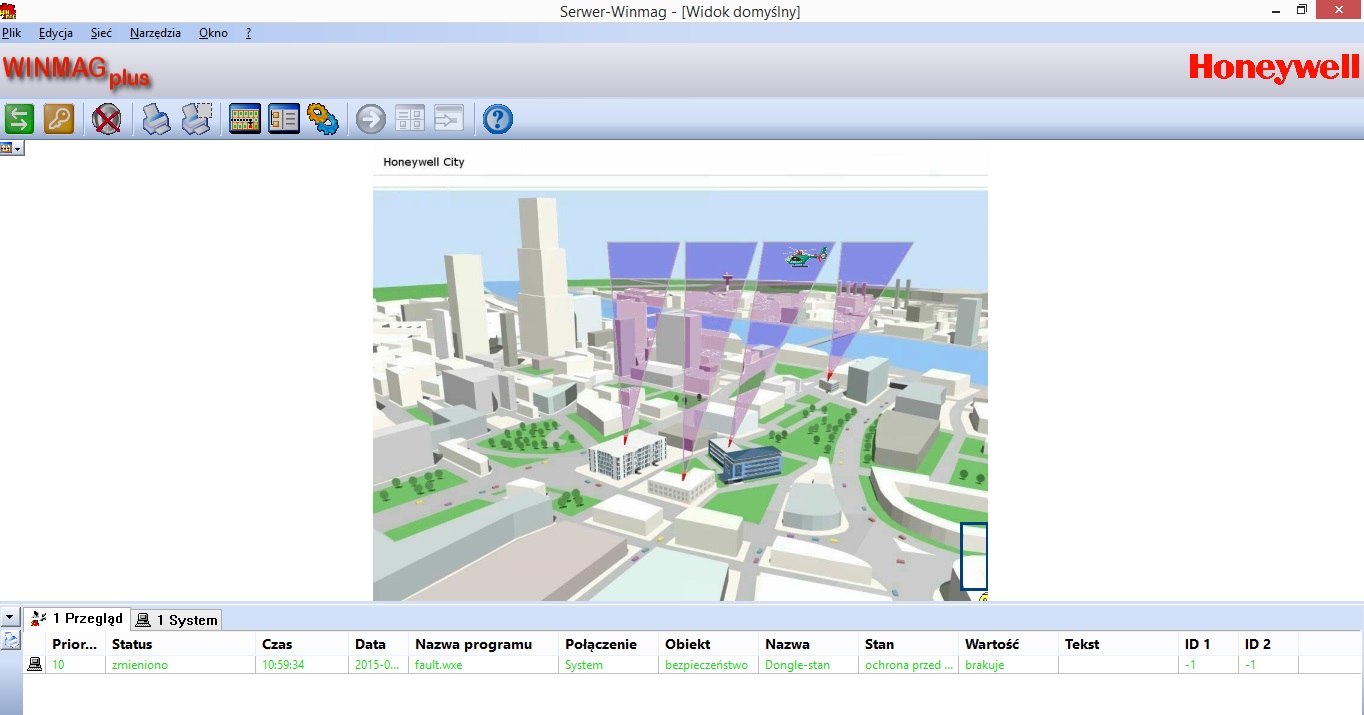
Task: Click the greyed window arrow icon
Action: [x=449, y=119]
